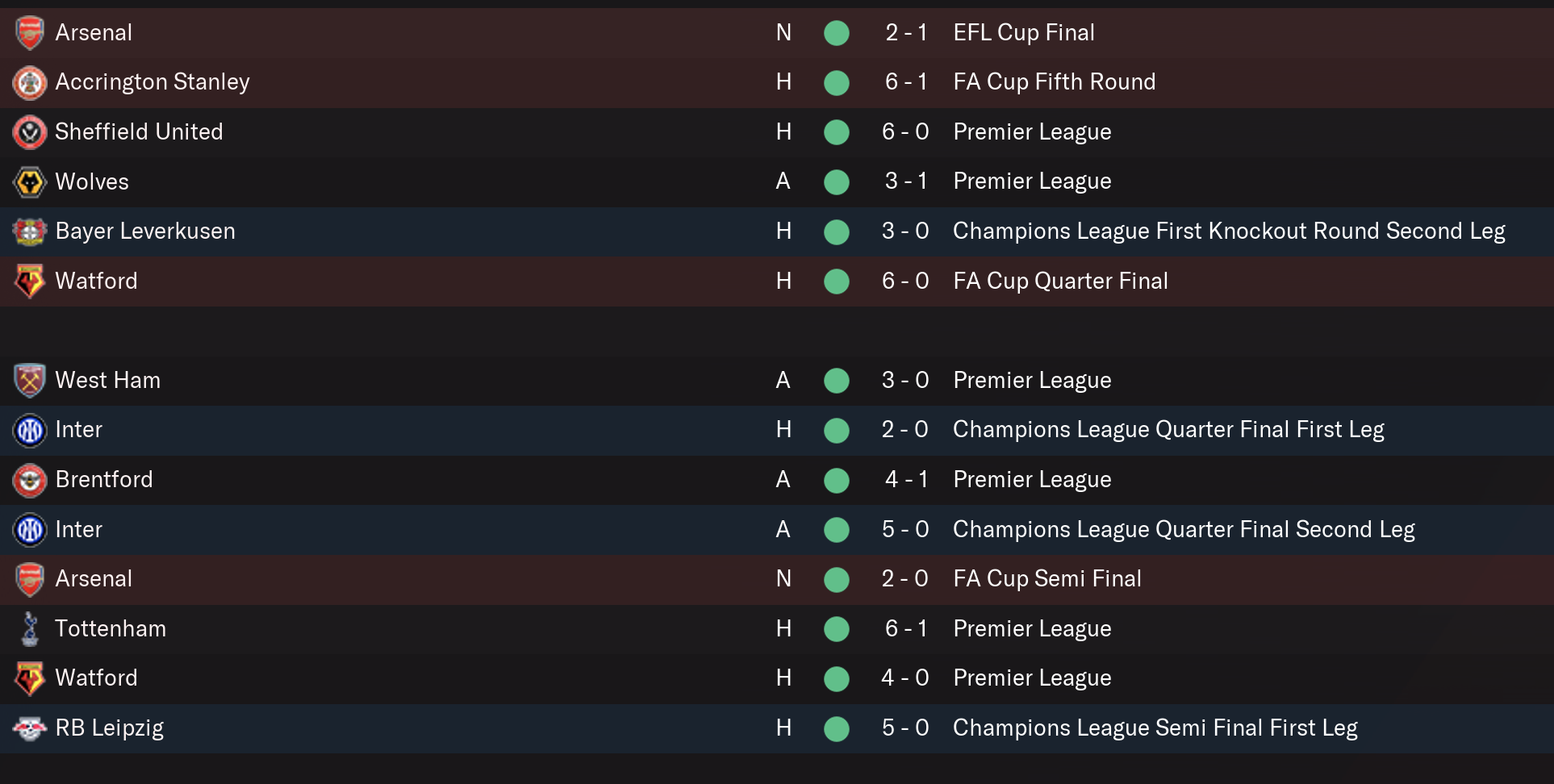Image resolution: width=1554 pixels, height=784 pixels.
Task: Open the 4 - 1 result against Brentford
Action: [x=905, y=479]
